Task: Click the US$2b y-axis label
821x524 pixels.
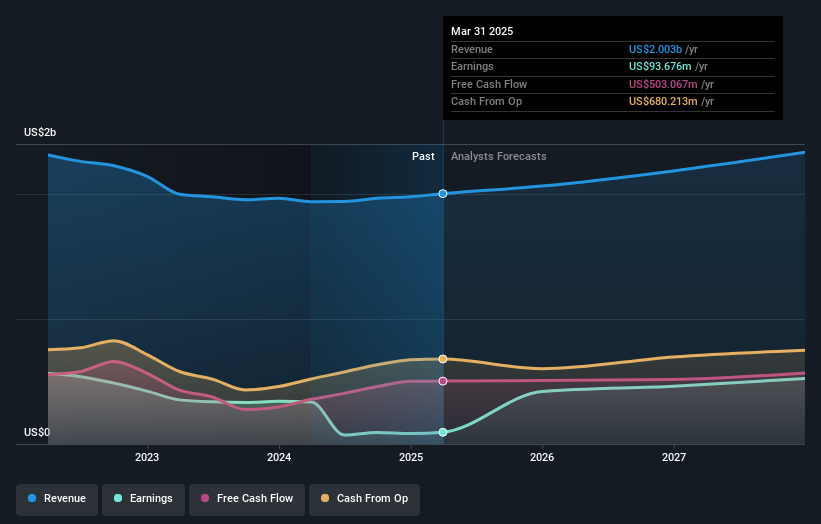Action: (40, 132)
